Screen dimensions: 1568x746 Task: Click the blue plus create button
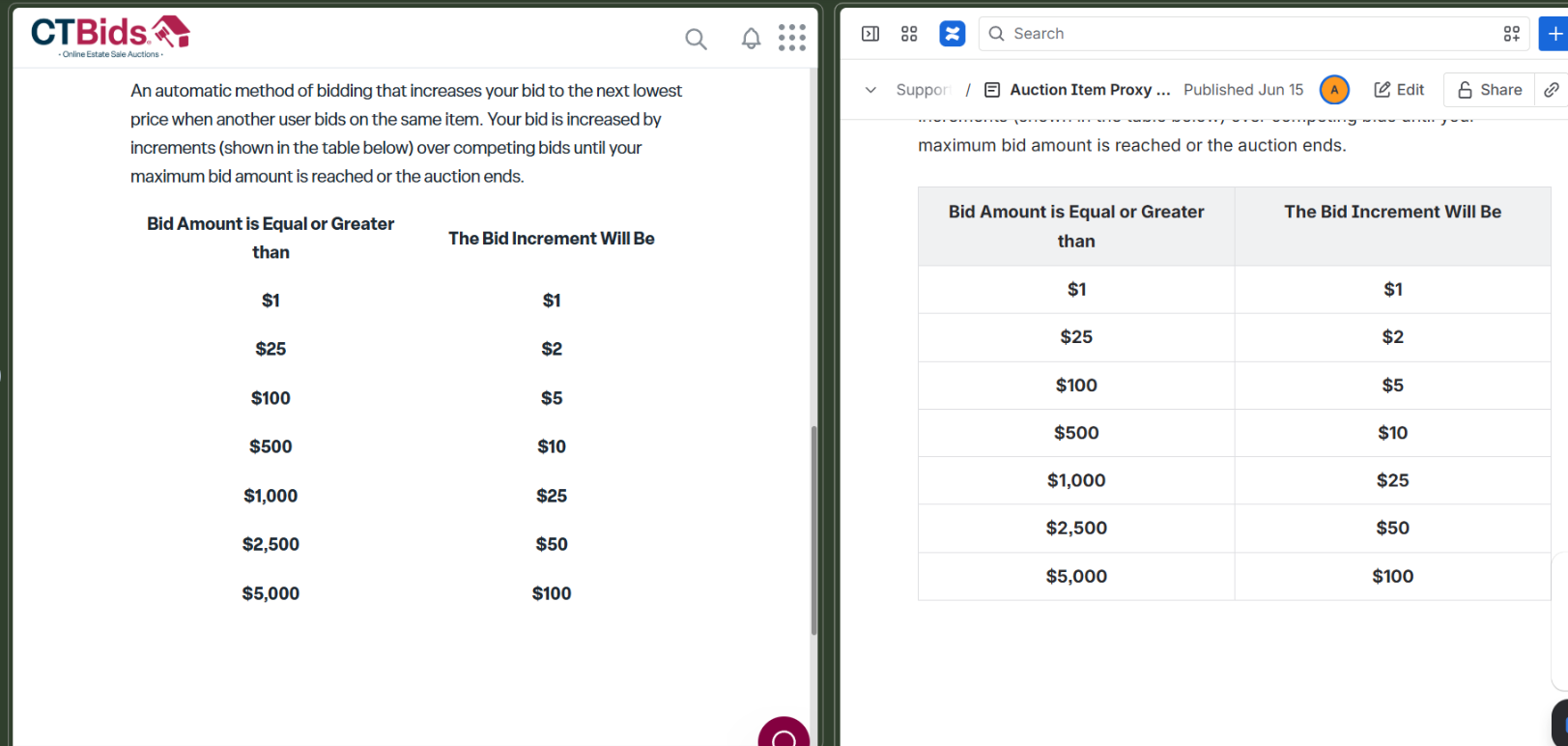click(x=1554, y=34)
